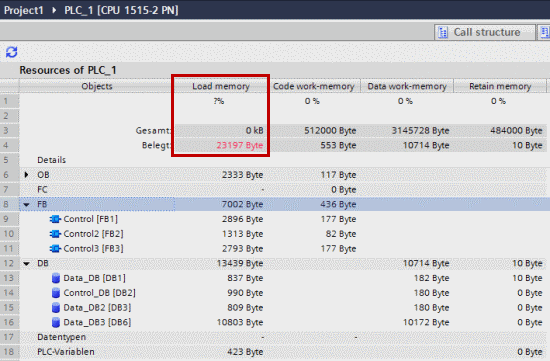Click the '13439 Byte' DB load memory cell
This screenshot has height=361, width=550.
pos(240,263)
